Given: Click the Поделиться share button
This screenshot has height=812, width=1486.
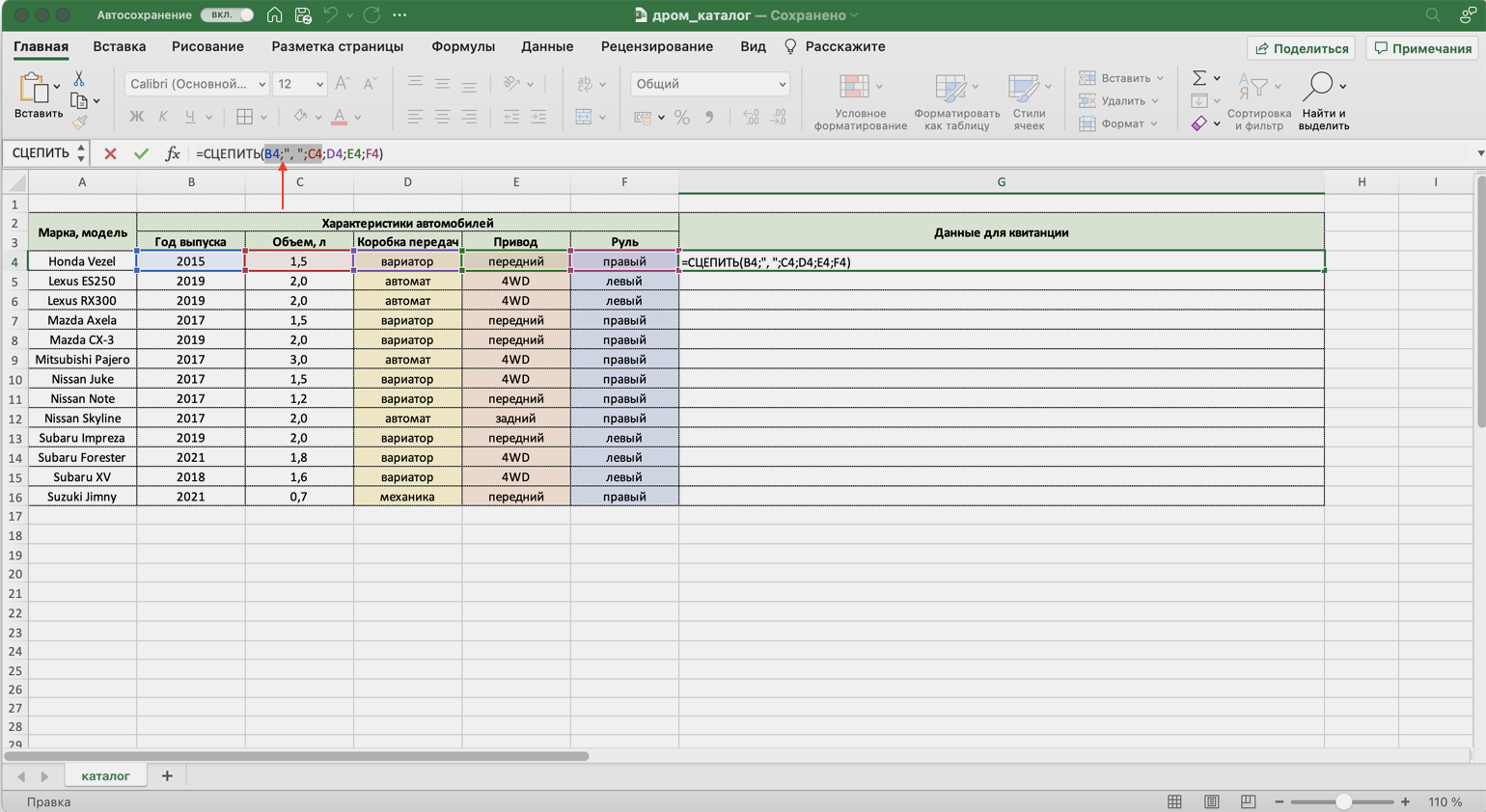Looking at the screenshot, I should [1301, 48].
